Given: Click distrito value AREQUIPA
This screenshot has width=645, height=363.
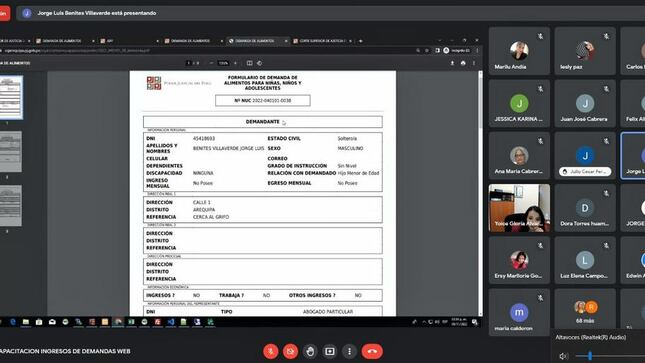Looking at the screenshot, I should pyautogui.click(x=204, y=209).
